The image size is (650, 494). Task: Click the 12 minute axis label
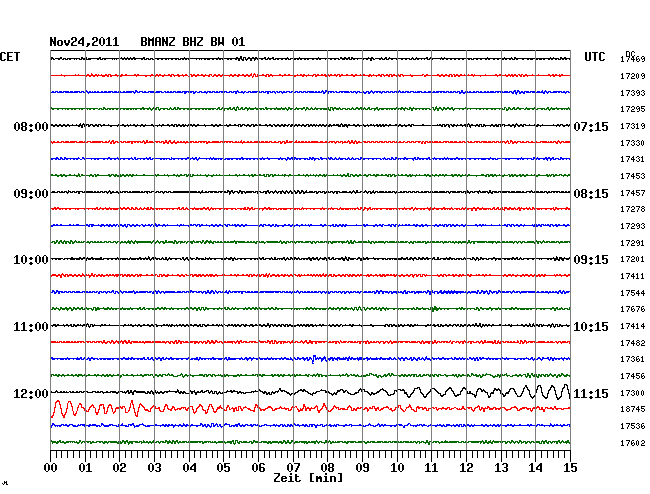[x=466, y=468]
